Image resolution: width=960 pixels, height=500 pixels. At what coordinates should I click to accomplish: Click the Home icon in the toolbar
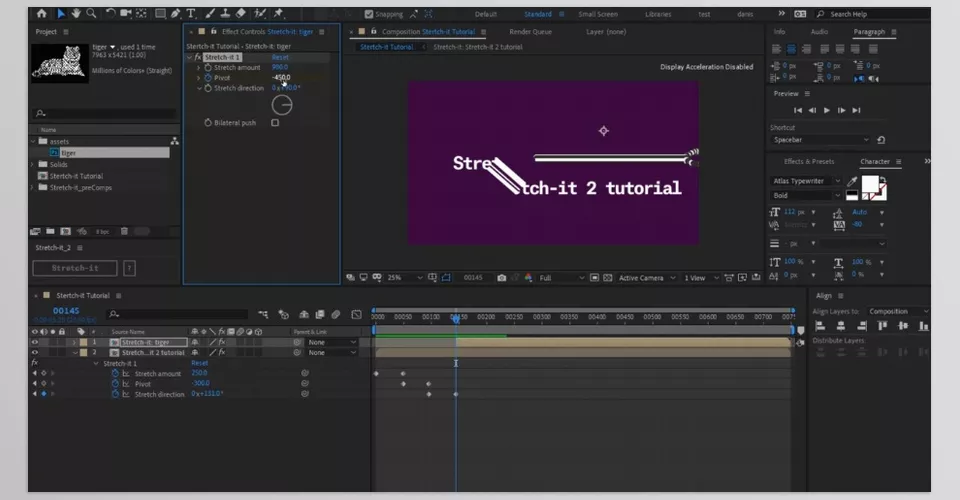[x=42, y=13]
